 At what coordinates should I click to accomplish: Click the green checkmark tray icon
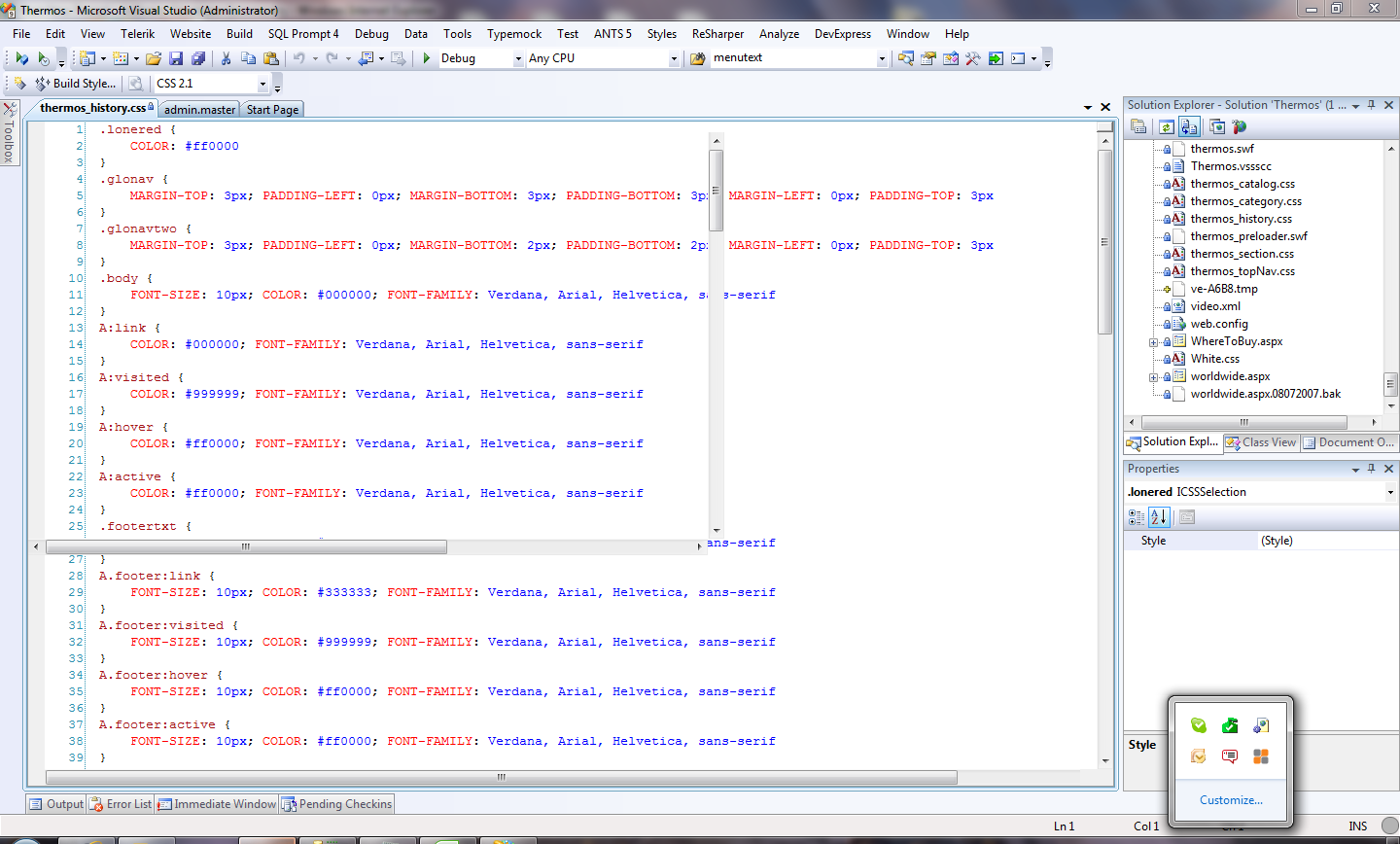tap(1230, 725)
